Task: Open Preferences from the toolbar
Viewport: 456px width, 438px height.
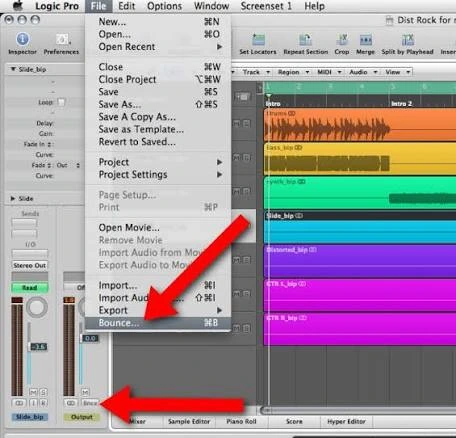Action: coord(62,39)
